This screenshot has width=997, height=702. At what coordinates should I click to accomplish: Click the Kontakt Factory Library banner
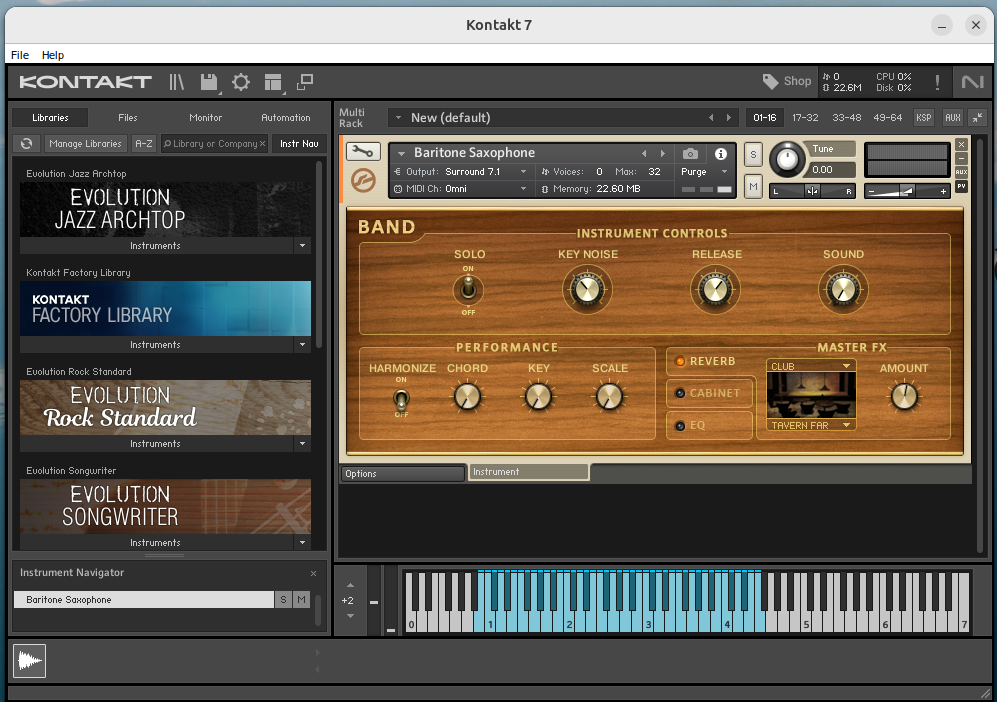(165, 308)
